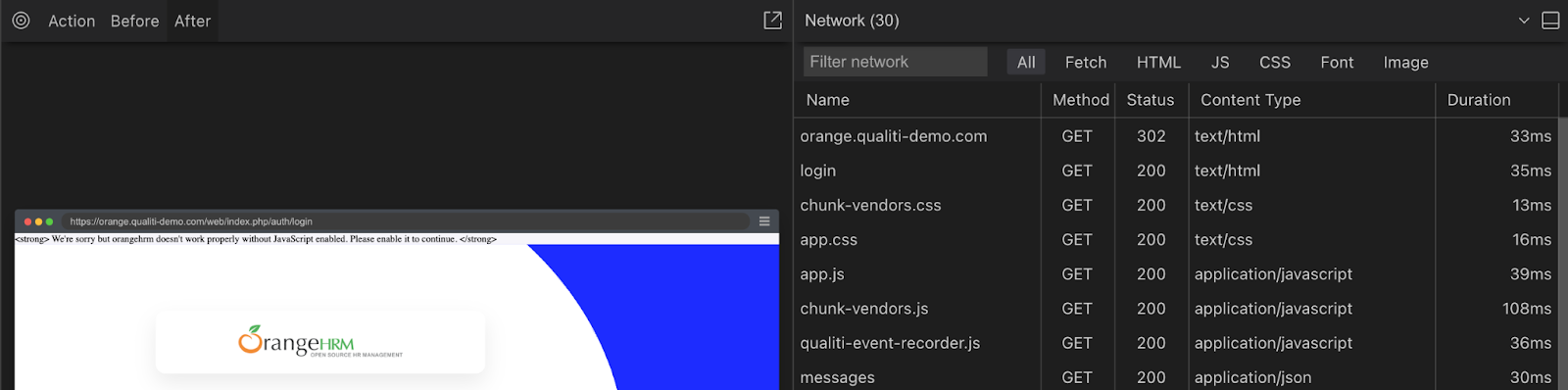Filter network requests by Fetch
Viewport: 1568px width, 390px height.
pyautogui.click(x=1086, y=62)
